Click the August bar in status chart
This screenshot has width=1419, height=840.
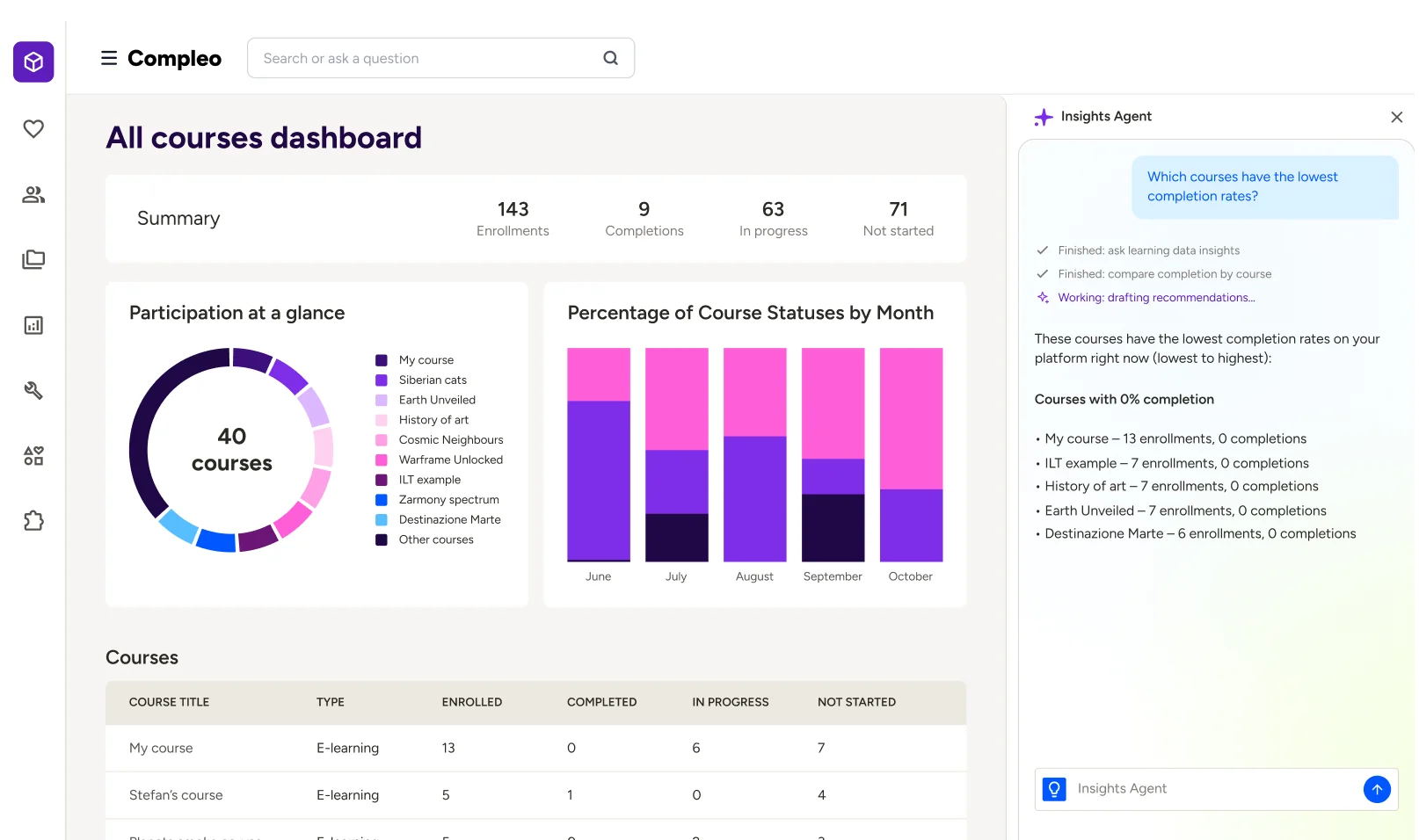coord(755,454)
